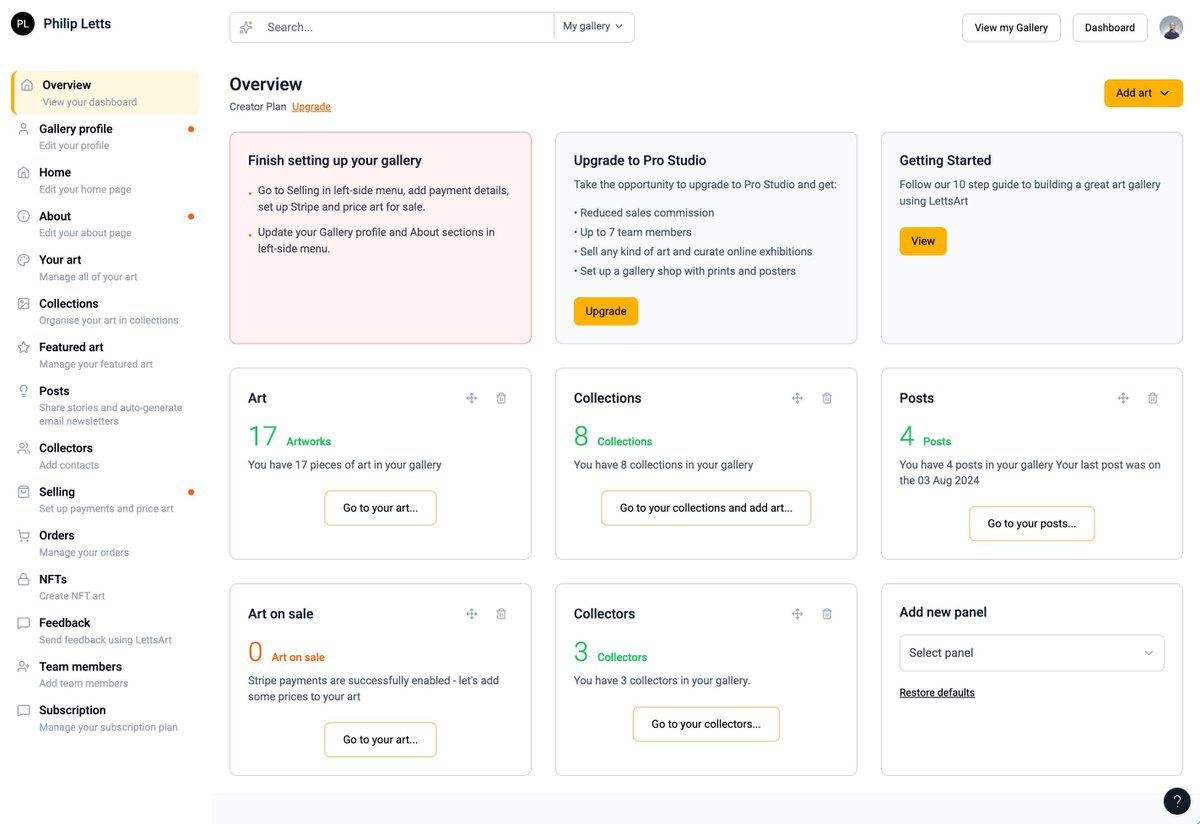The height and width of the screenshot is (824, 1200).
Task: Remove the Collections panel via trash icon
Action: [x=827, y=398]
